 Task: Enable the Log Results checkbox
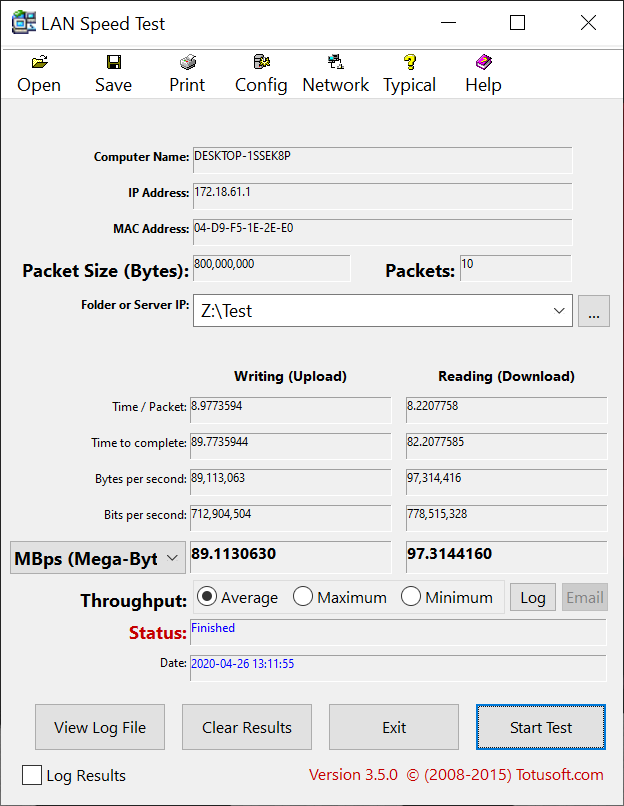coord(32,775)
